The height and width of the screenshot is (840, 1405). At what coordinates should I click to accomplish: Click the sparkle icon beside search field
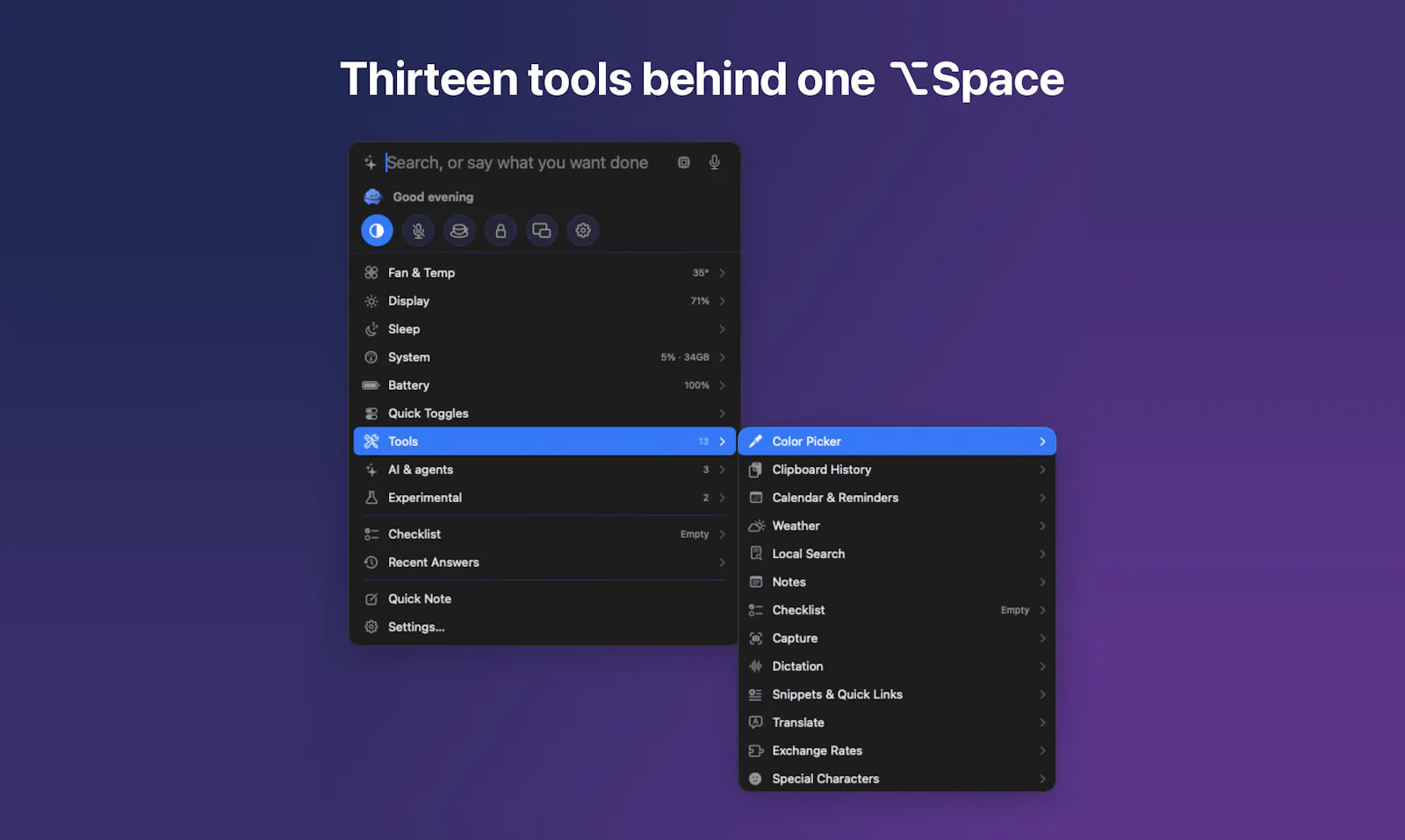tap(371, 162)
